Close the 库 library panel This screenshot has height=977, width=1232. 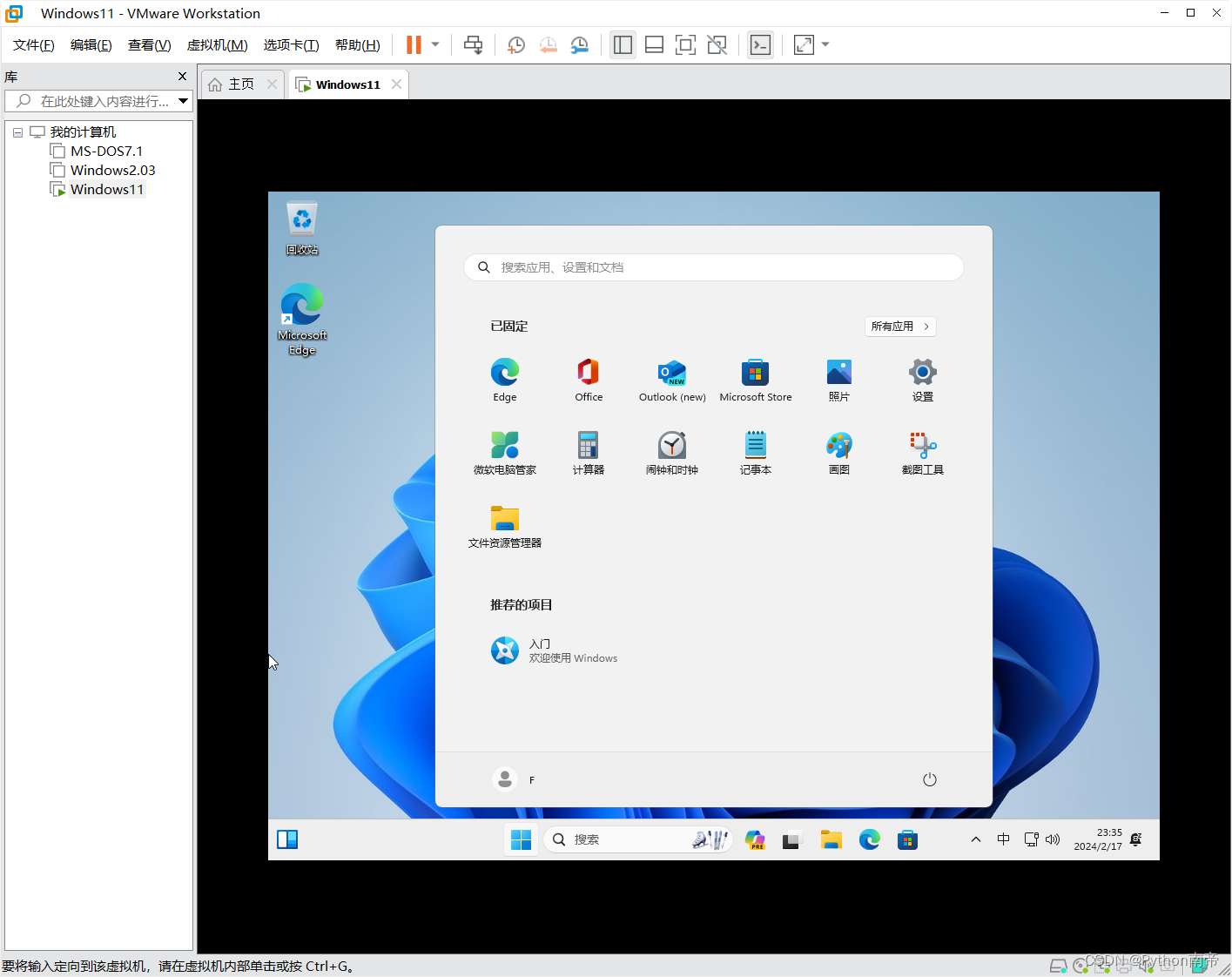pyautogui.click(x=182, y=77)
